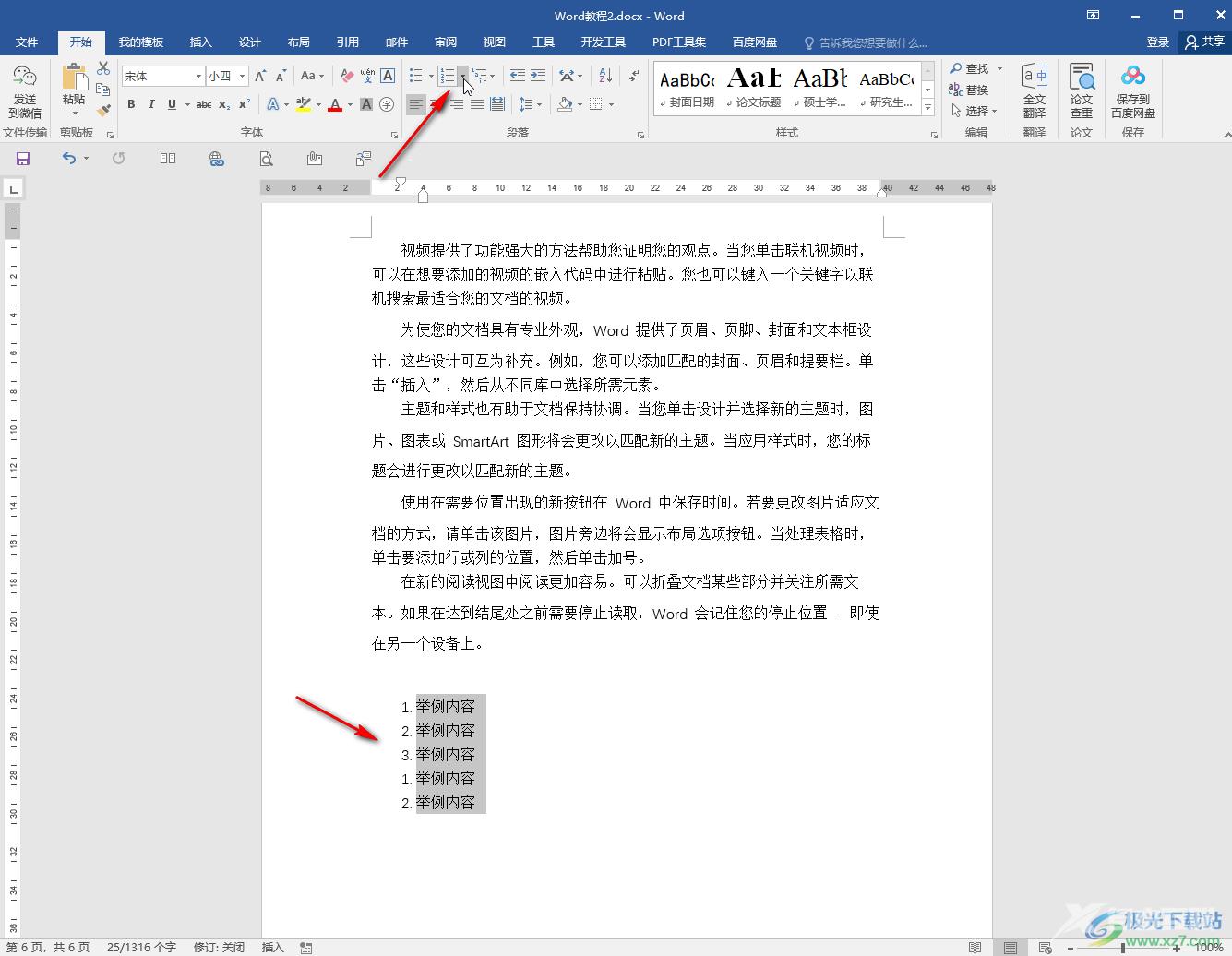Screen dimensions: 1232x956
Task: Expand bullet list style dropdown
Action: tap(431, 76)
